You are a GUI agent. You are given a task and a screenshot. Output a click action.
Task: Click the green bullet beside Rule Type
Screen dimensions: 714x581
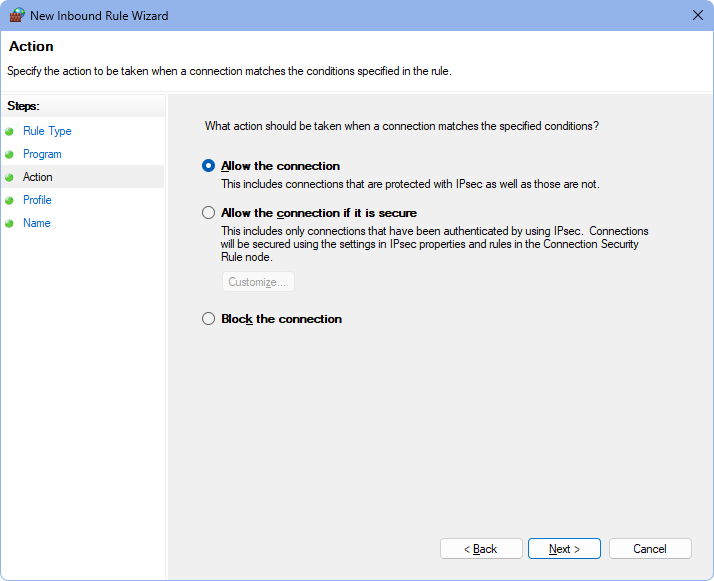pos(10,131)
